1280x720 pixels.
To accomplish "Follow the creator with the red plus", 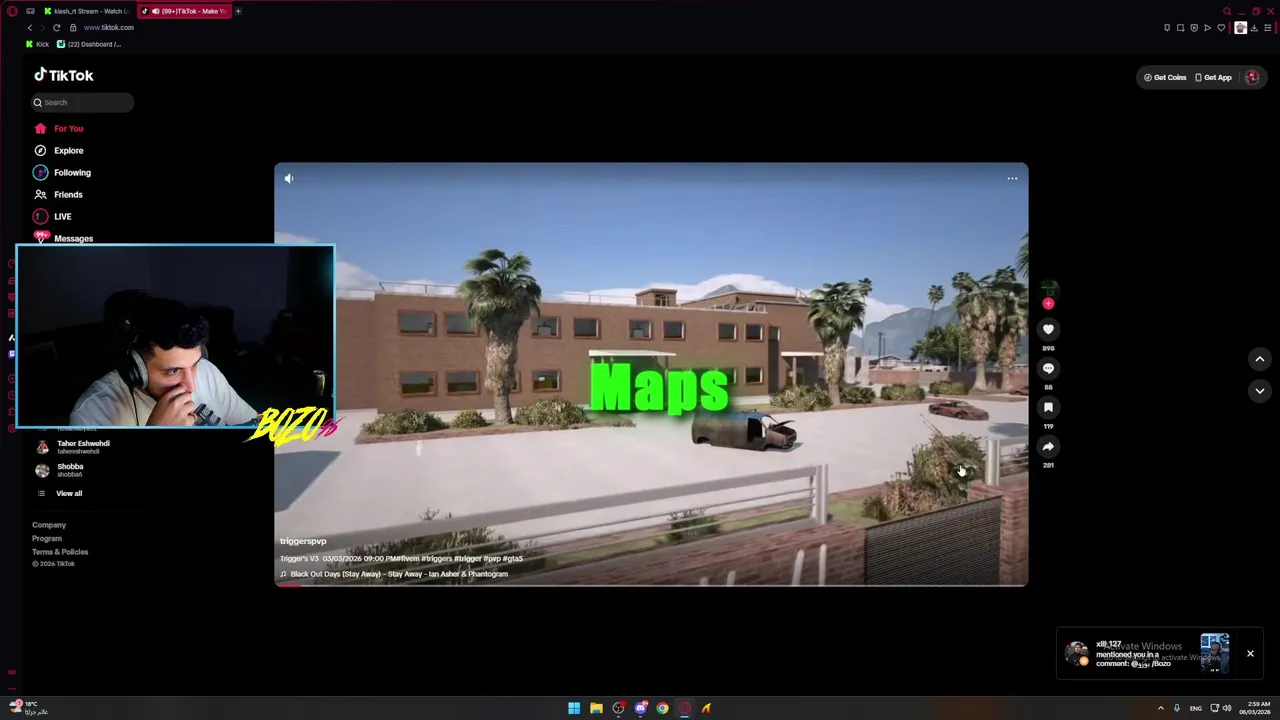I will [1048, 303].
